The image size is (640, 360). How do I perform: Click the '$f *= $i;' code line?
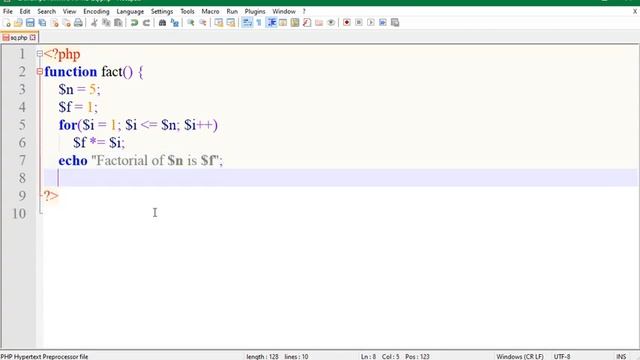click(99, 142)
